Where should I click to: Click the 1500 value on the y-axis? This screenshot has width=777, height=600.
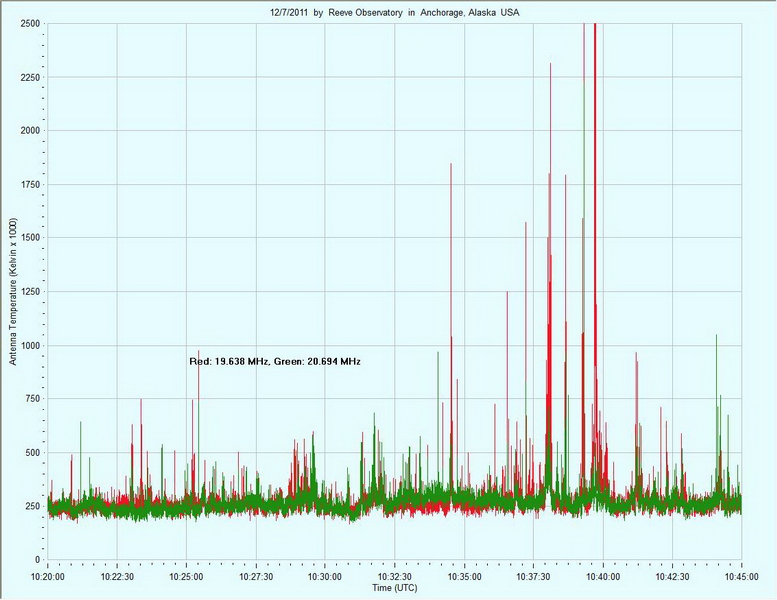click(x=30, y=238)
